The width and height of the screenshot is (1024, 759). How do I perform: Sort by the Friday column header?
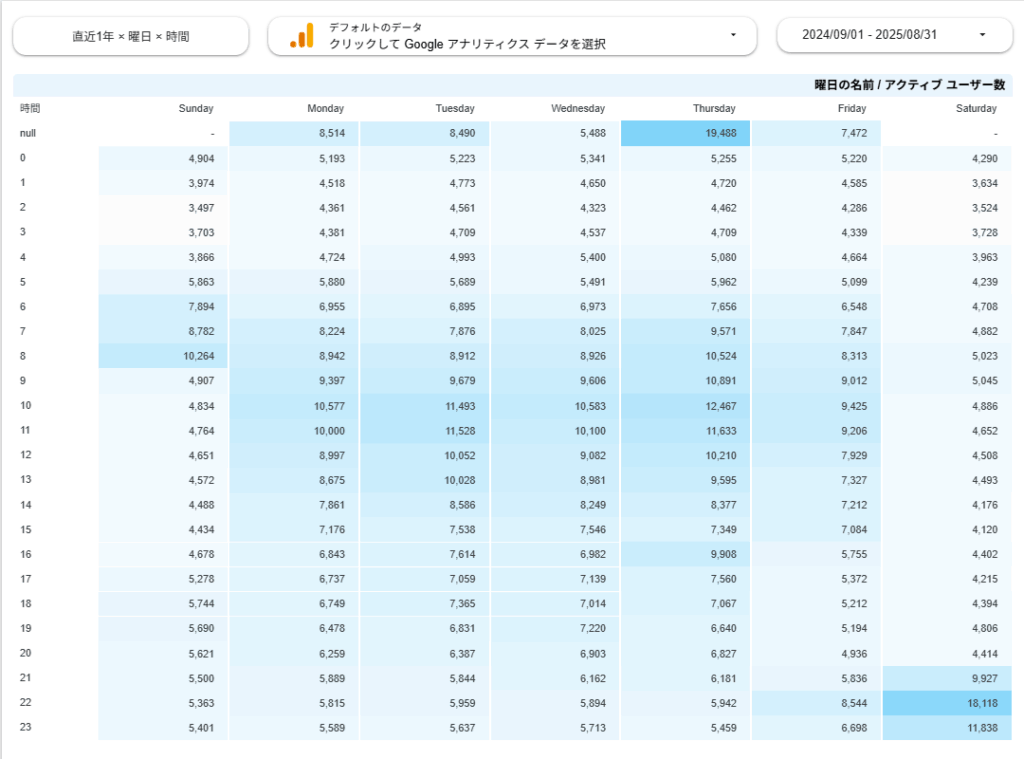point(852,108)
